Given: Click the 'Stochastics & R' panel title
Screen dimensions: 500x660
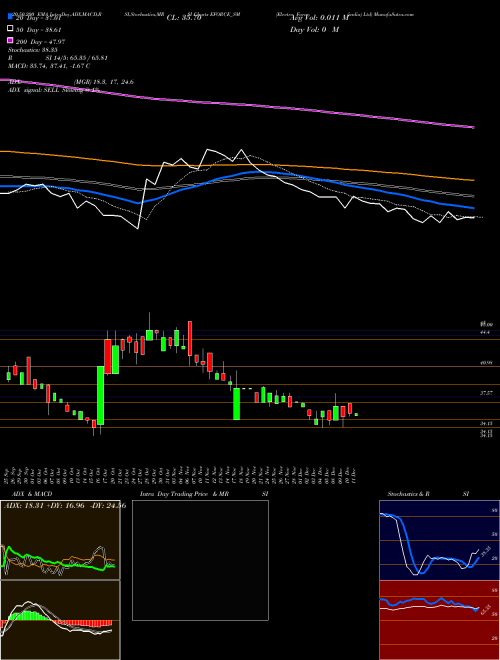Looking at the screenshot, I should [x=409, y=494].
